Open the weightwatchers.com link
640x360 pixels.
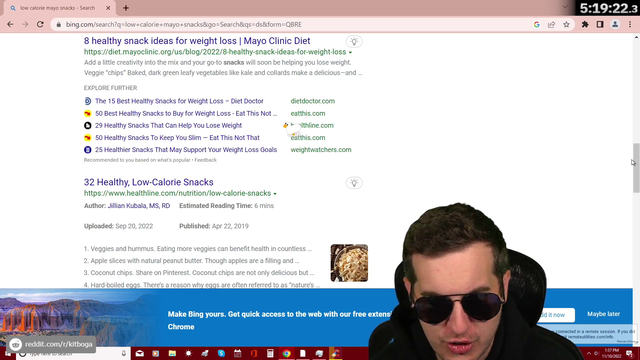[321, 150]
